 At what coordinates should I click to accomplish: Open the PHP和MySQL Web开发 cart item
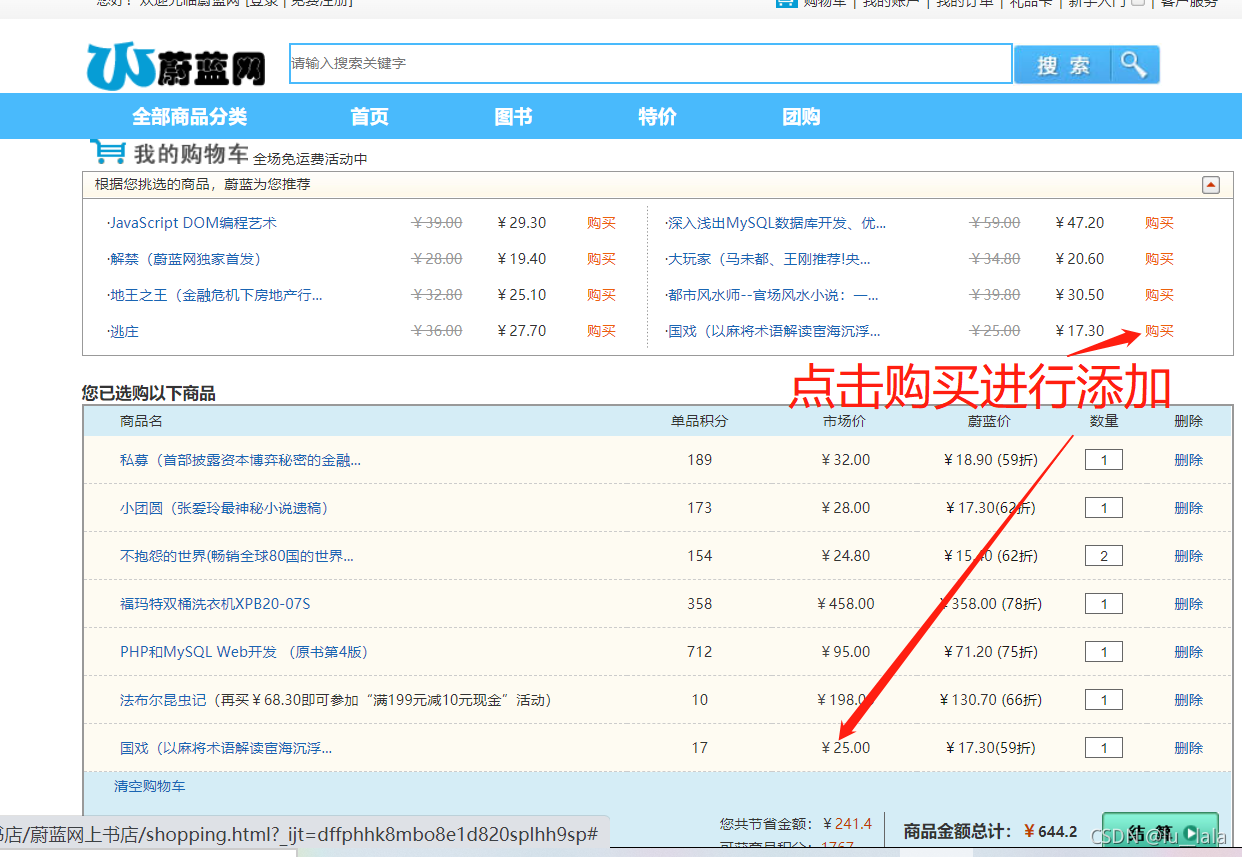244,652
